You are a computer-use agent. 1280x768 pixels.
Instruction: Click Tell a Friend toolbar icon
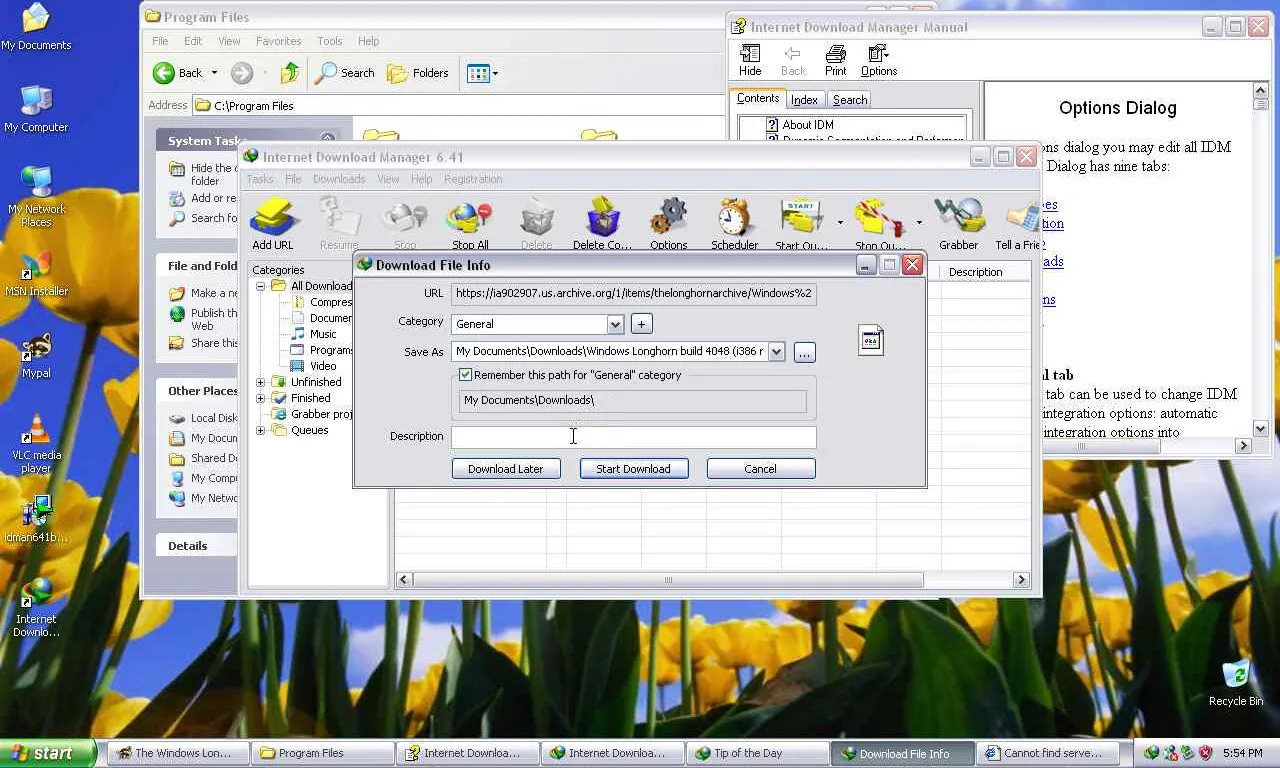1018,222
